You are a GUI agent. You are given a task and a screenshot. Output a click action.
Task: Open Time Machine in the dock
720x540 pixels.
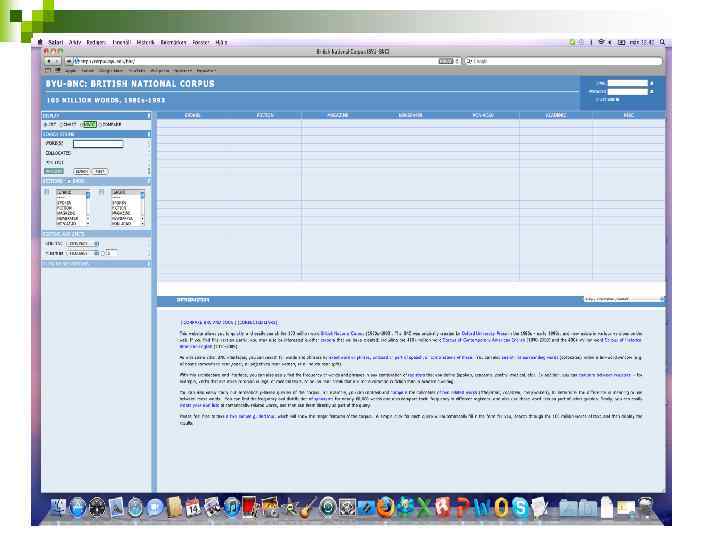coord(327,507)
